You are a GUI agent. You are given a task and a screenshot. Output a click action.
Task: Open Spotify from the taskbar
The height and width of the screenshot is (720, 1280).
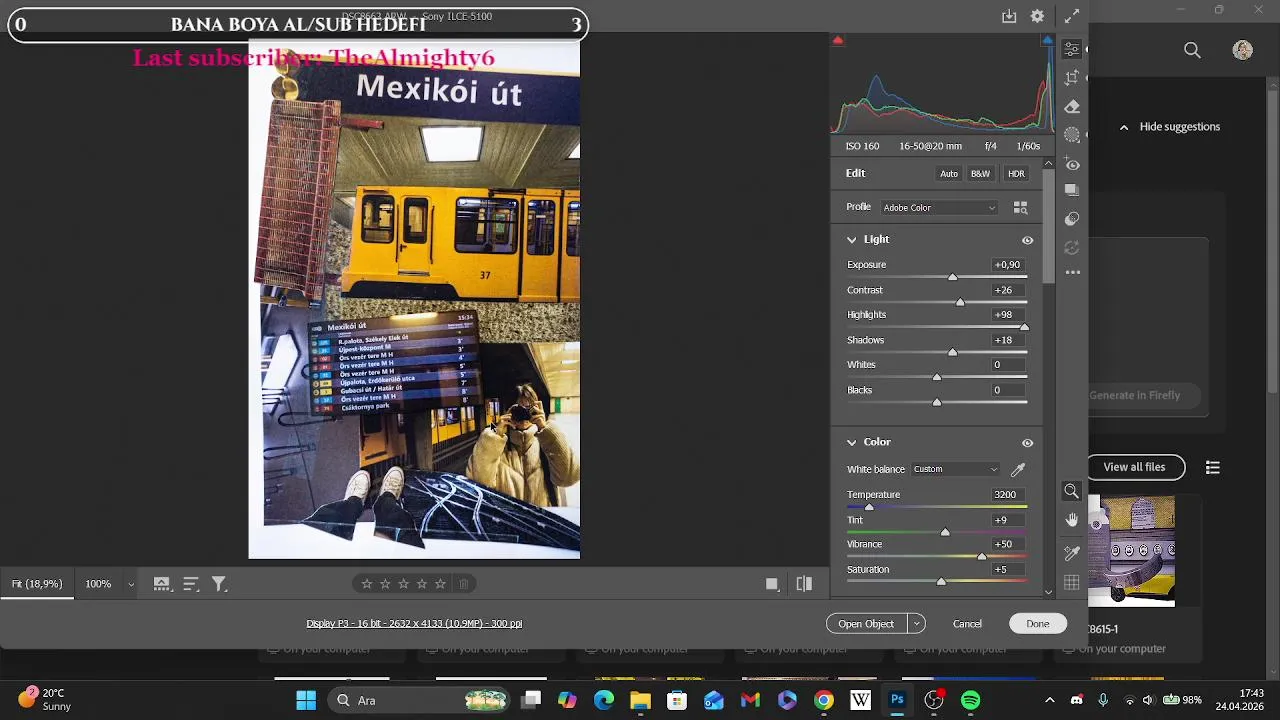970,700
